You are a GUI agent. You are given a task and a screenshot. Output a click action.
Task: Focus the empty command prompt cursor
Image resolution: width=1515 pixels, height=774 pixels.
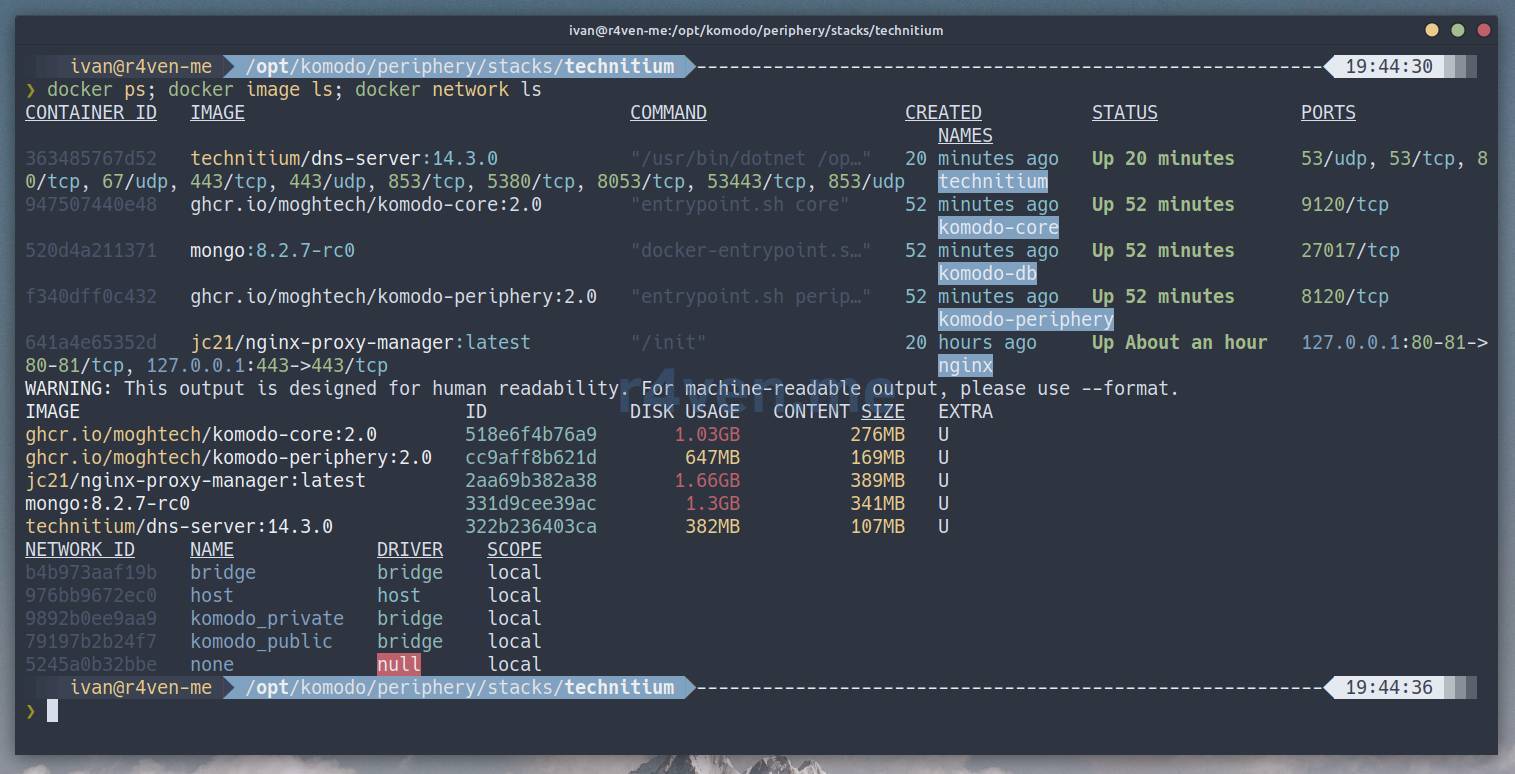point(52,711)
